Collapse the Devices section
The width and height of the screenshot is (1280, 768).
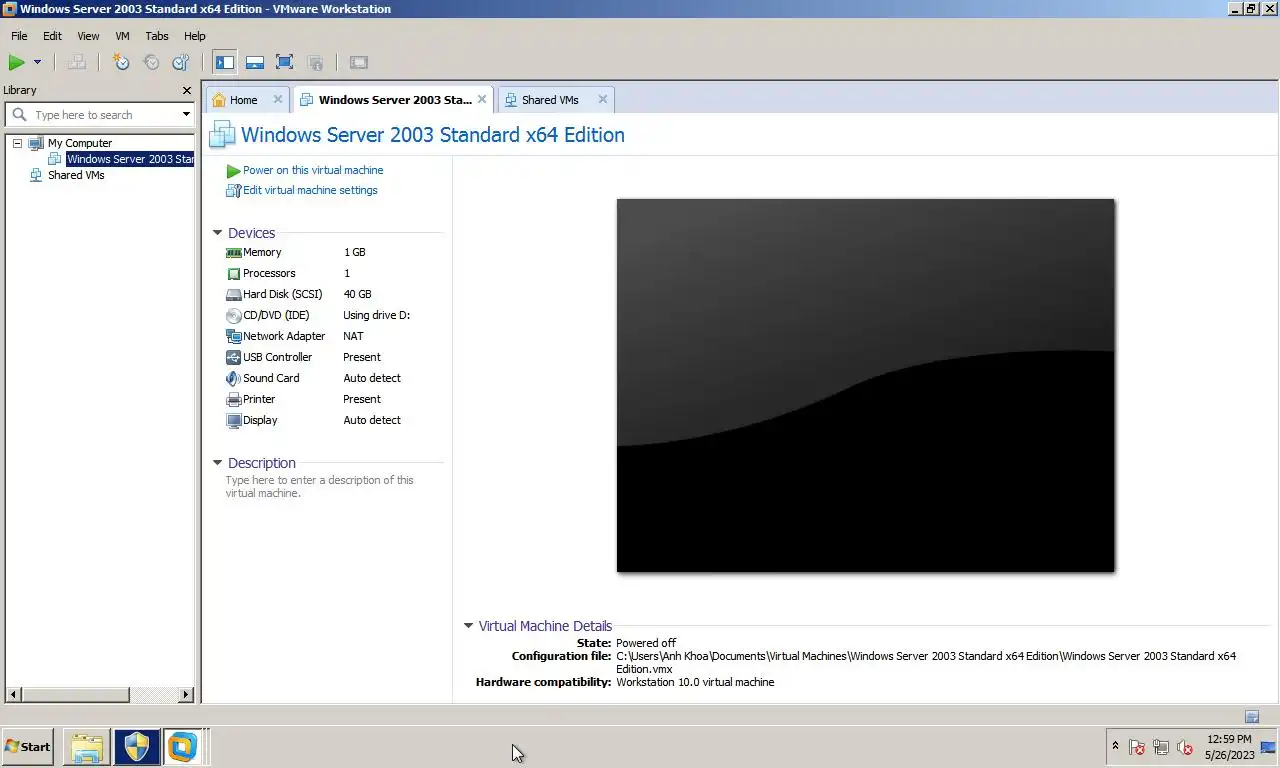coord(217,233)
